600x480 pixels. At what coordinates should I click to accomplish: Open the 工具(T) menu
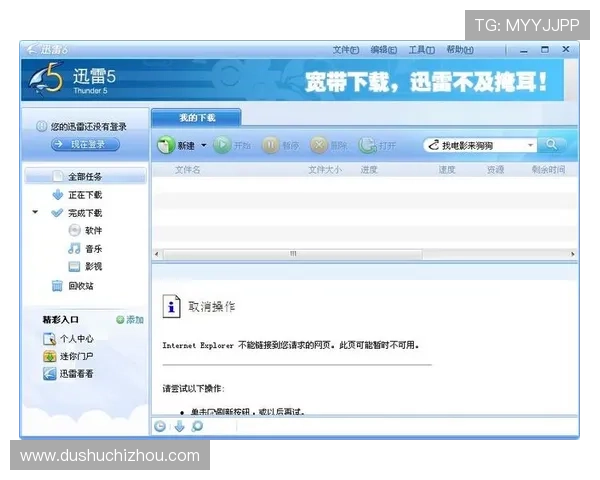click(x=421, y=50)
